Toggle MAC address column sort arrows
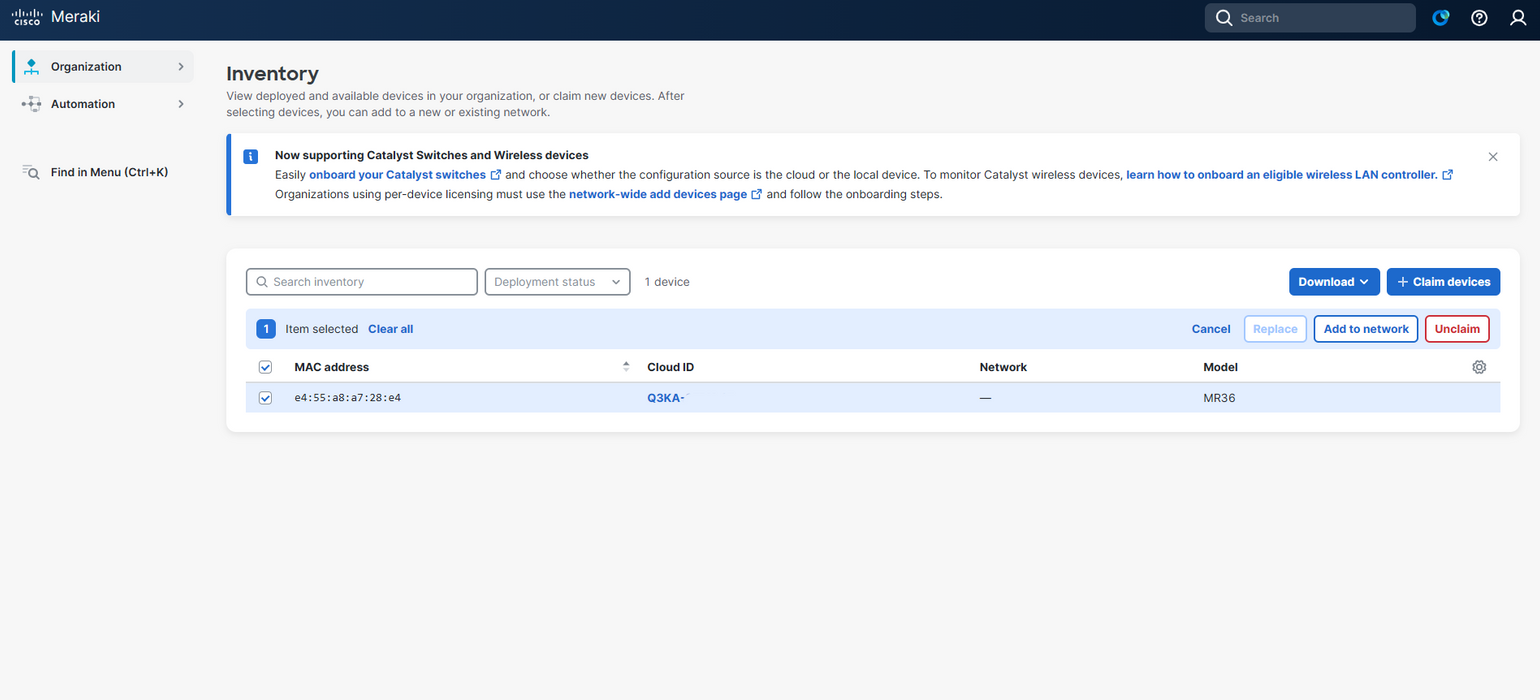 click(x=626, y=367)
